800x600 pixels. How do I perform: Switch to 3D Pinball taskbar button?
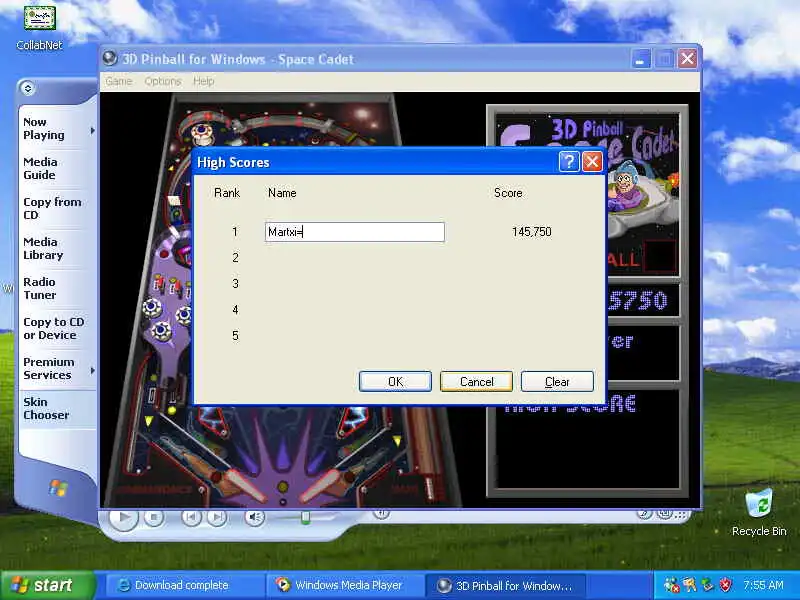[505, 585]
